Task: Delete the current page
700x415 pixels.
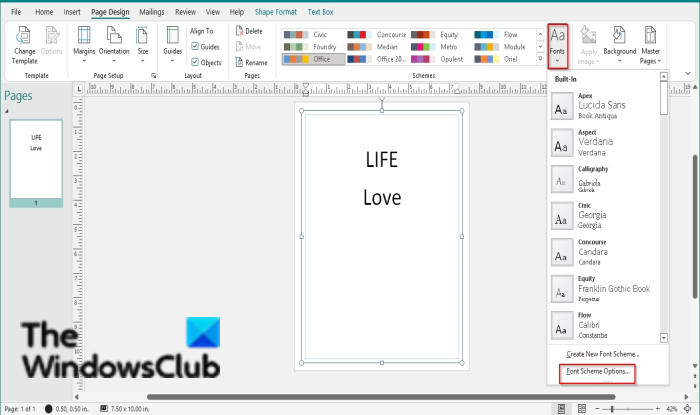Action: tap(249, 31)
